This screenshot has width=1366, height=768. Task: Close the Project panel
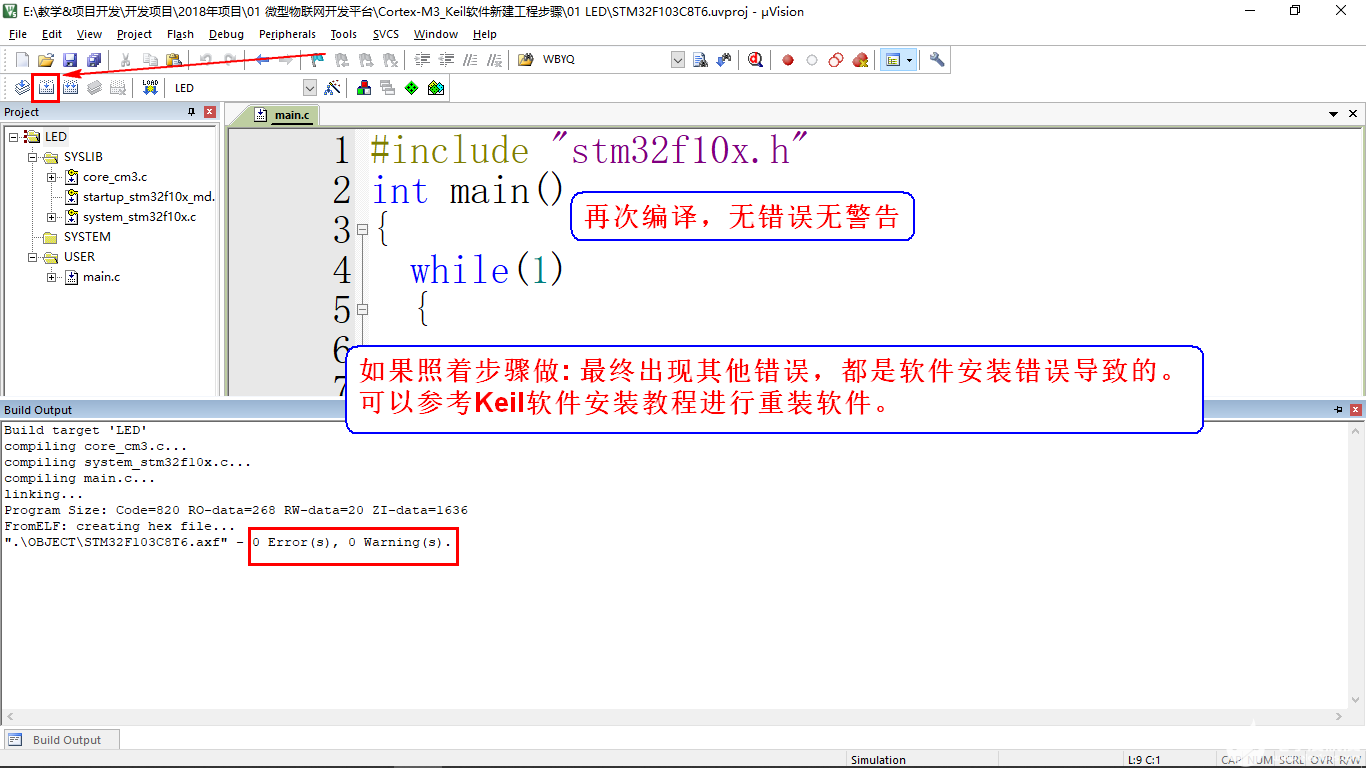[210, 112]
